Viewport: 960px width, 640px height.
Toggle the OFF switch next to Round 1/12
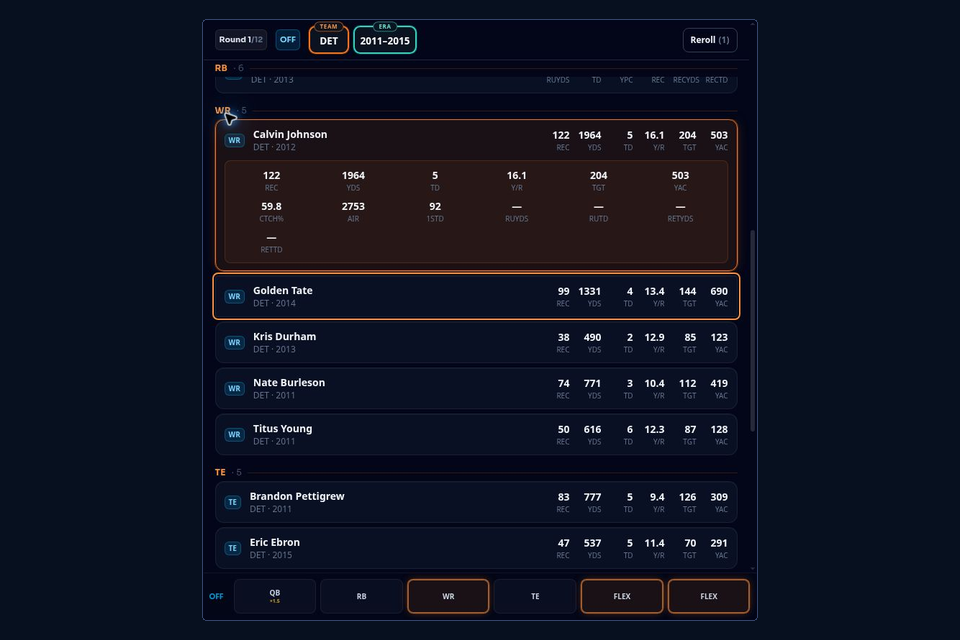pyautogui.click(x=287, y=40)
